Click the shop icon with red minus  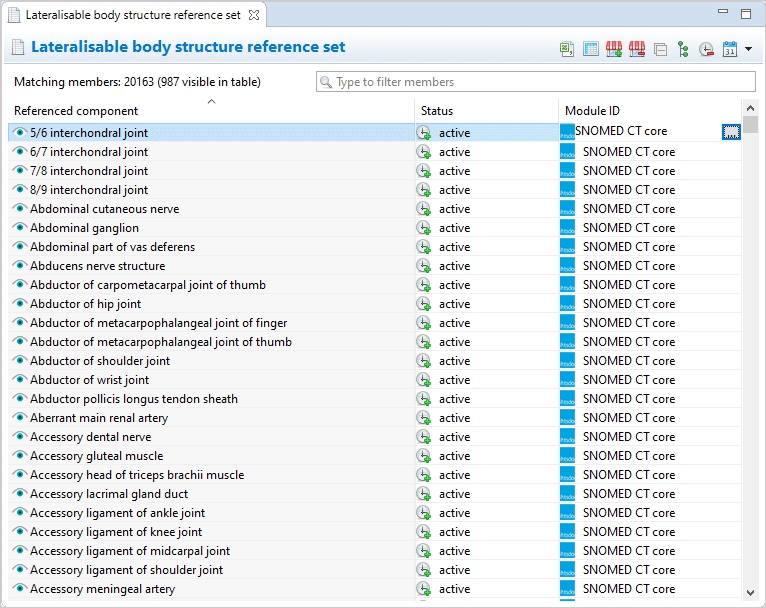point(636,49)
